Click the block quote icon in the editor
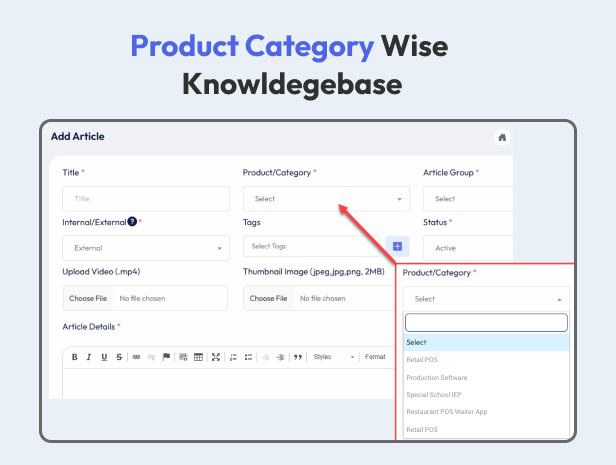This screenshot has width=616, height=465. tap(298, 357)
